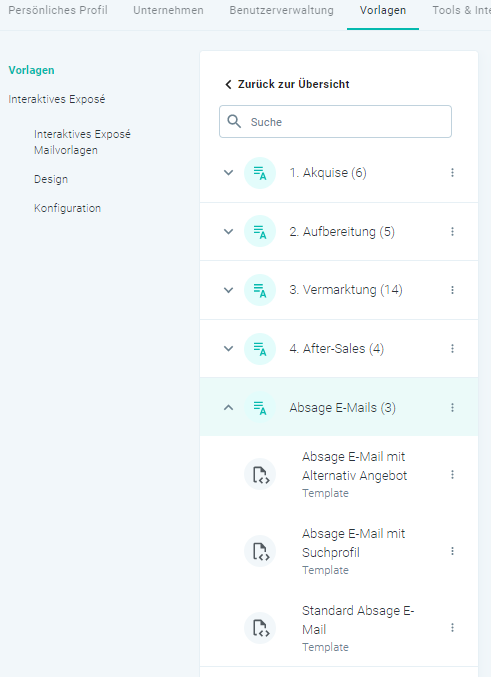
Task: Go back via Zurück zur Übersicht
Action: 287,84
